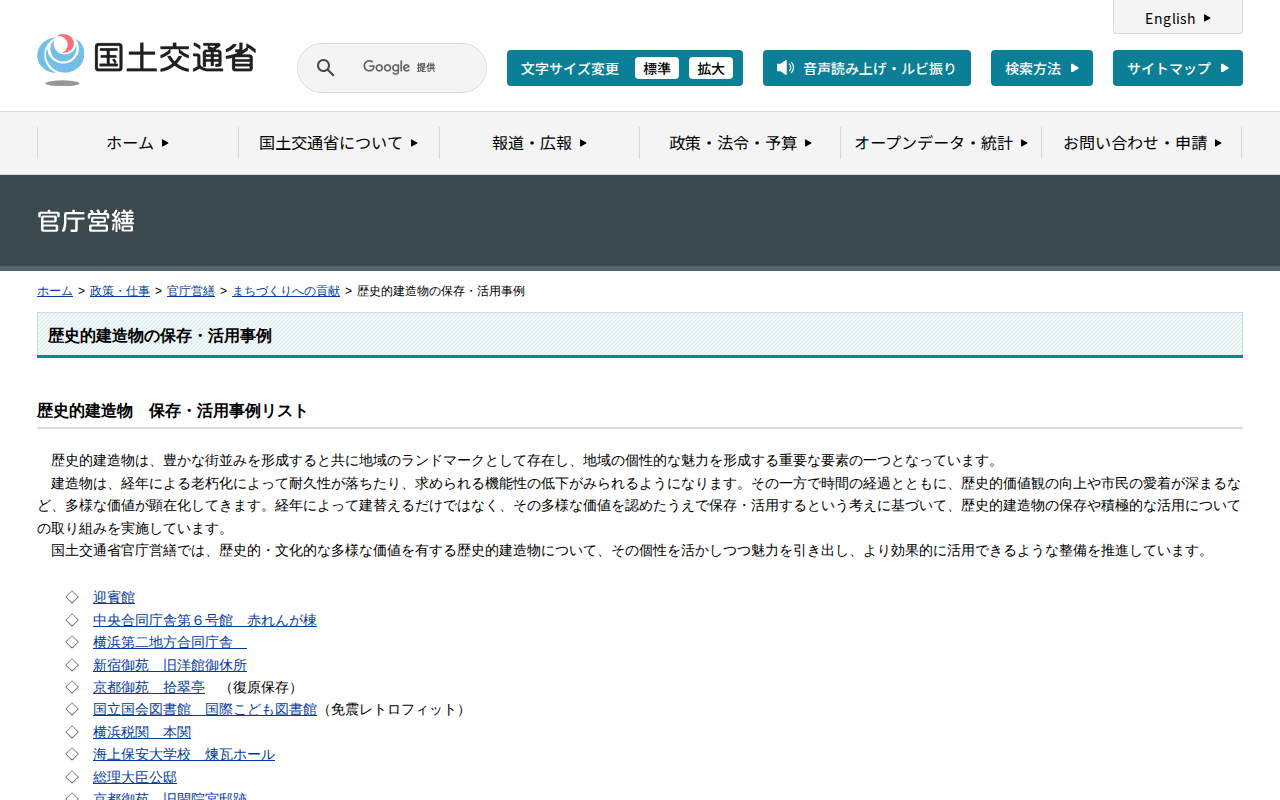Open the 迎賓館 link

[114, 597]
